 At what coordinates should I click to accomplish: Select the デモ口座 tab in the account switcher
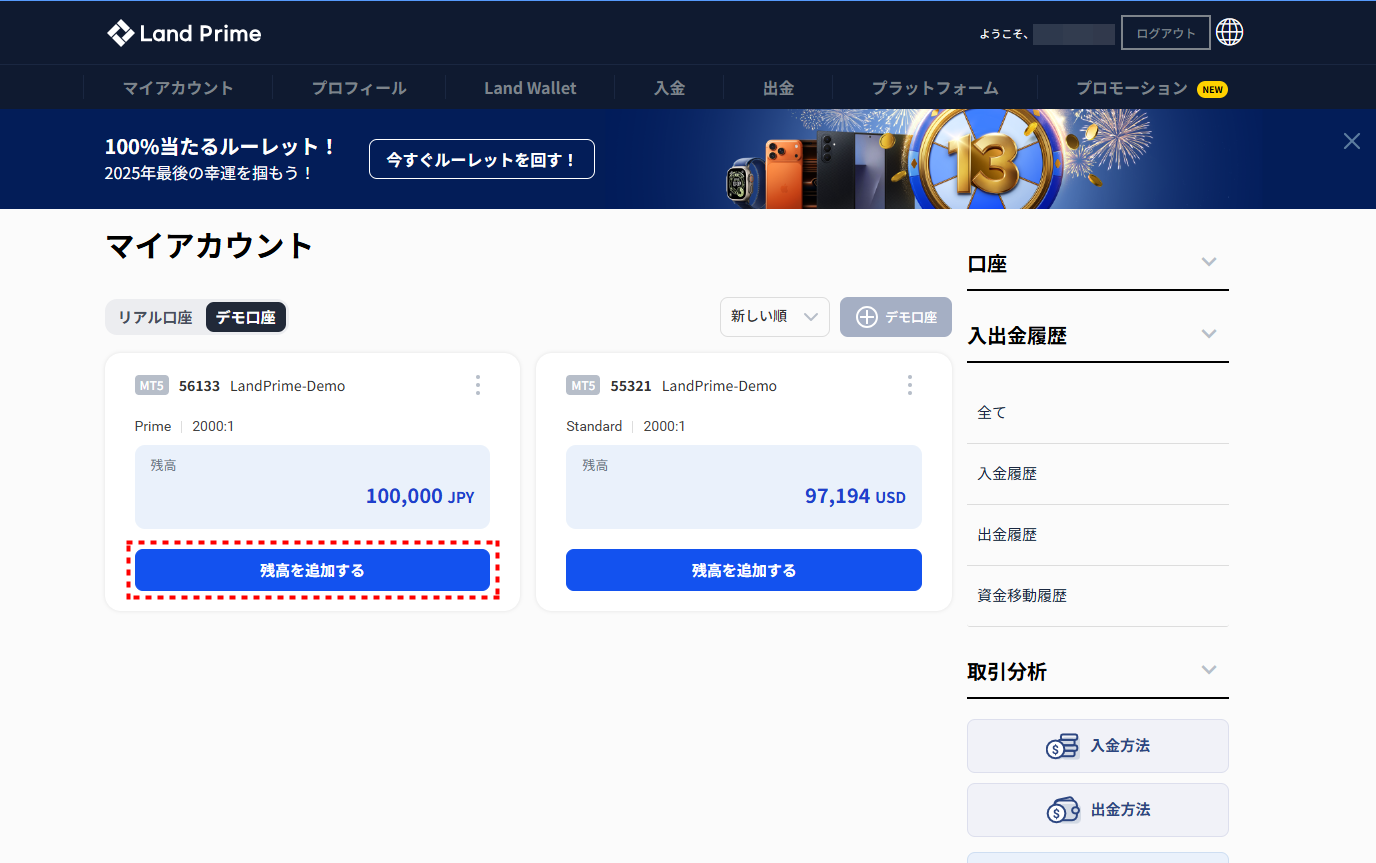[246, 317]
